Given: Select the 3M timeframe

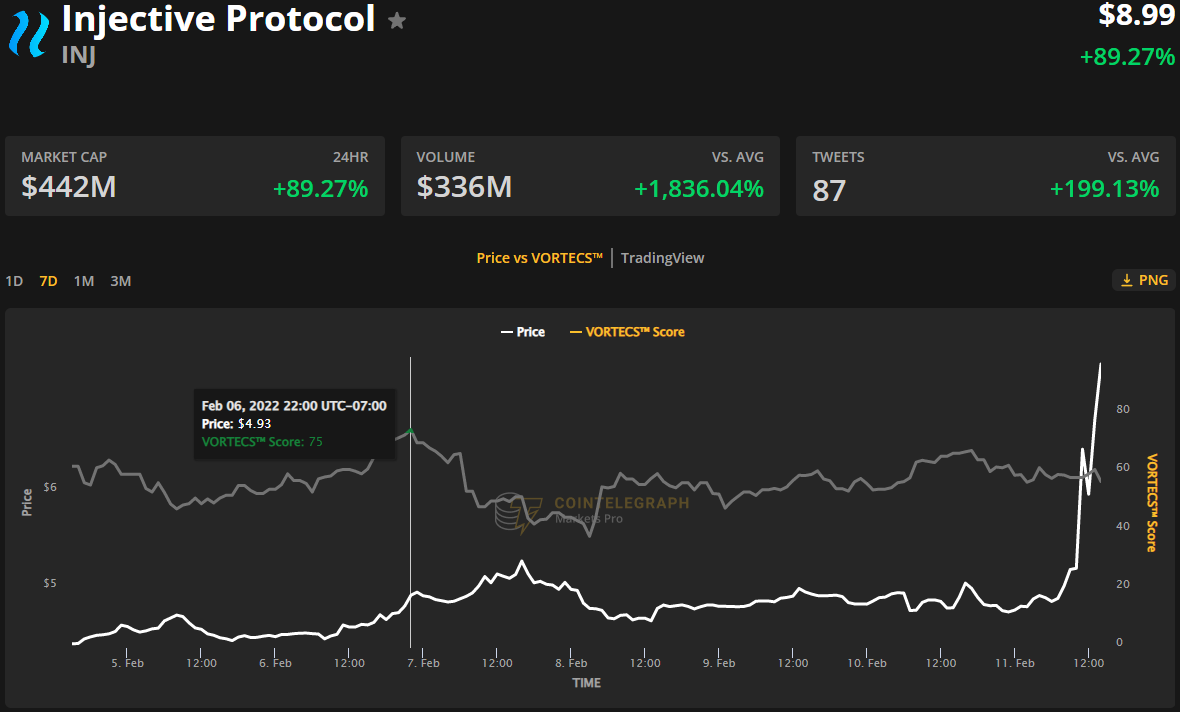Looking at the screenshot, I should (x=120, y=281).
